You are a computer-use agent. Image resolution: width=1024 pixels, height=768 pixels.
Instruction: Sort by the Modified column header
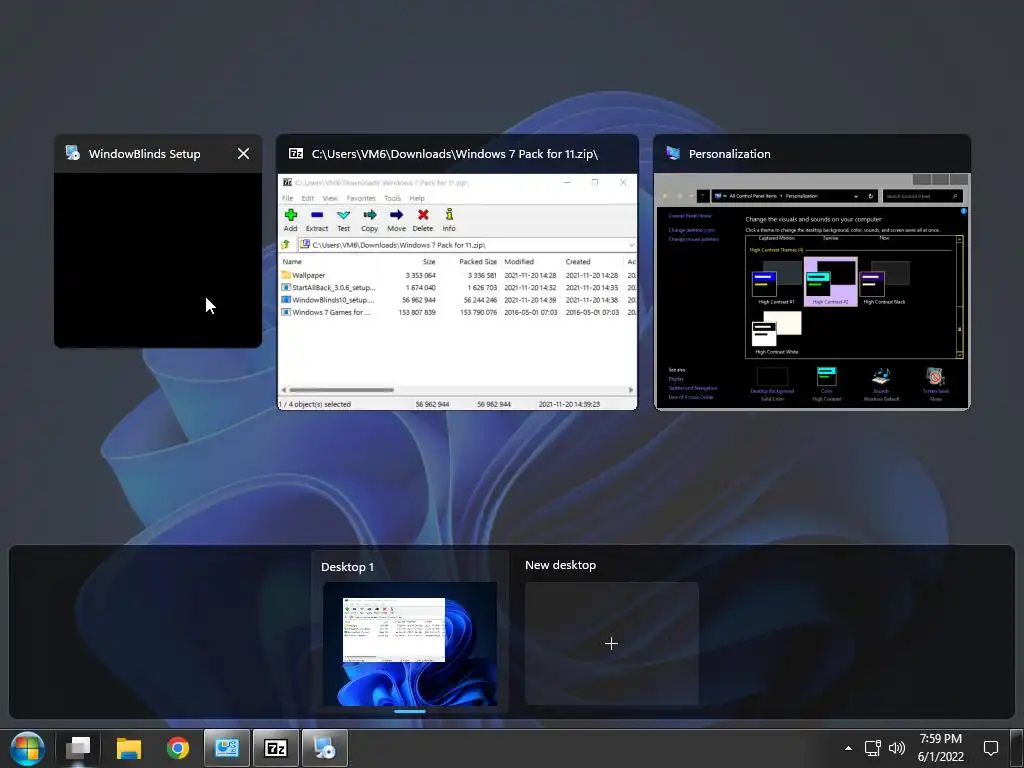[519, 261]
